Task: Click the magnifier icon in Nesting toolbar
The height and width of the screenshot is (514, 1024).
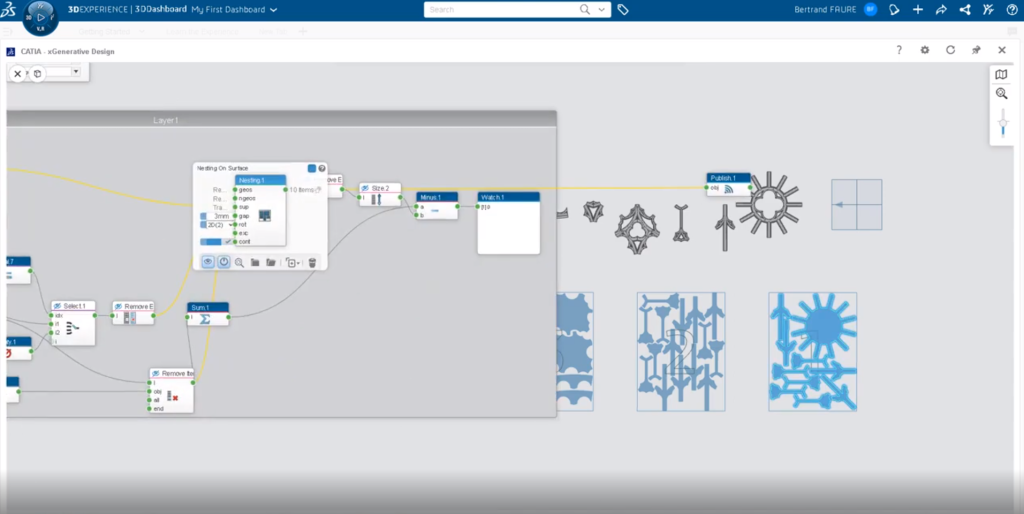Action: 239,263
